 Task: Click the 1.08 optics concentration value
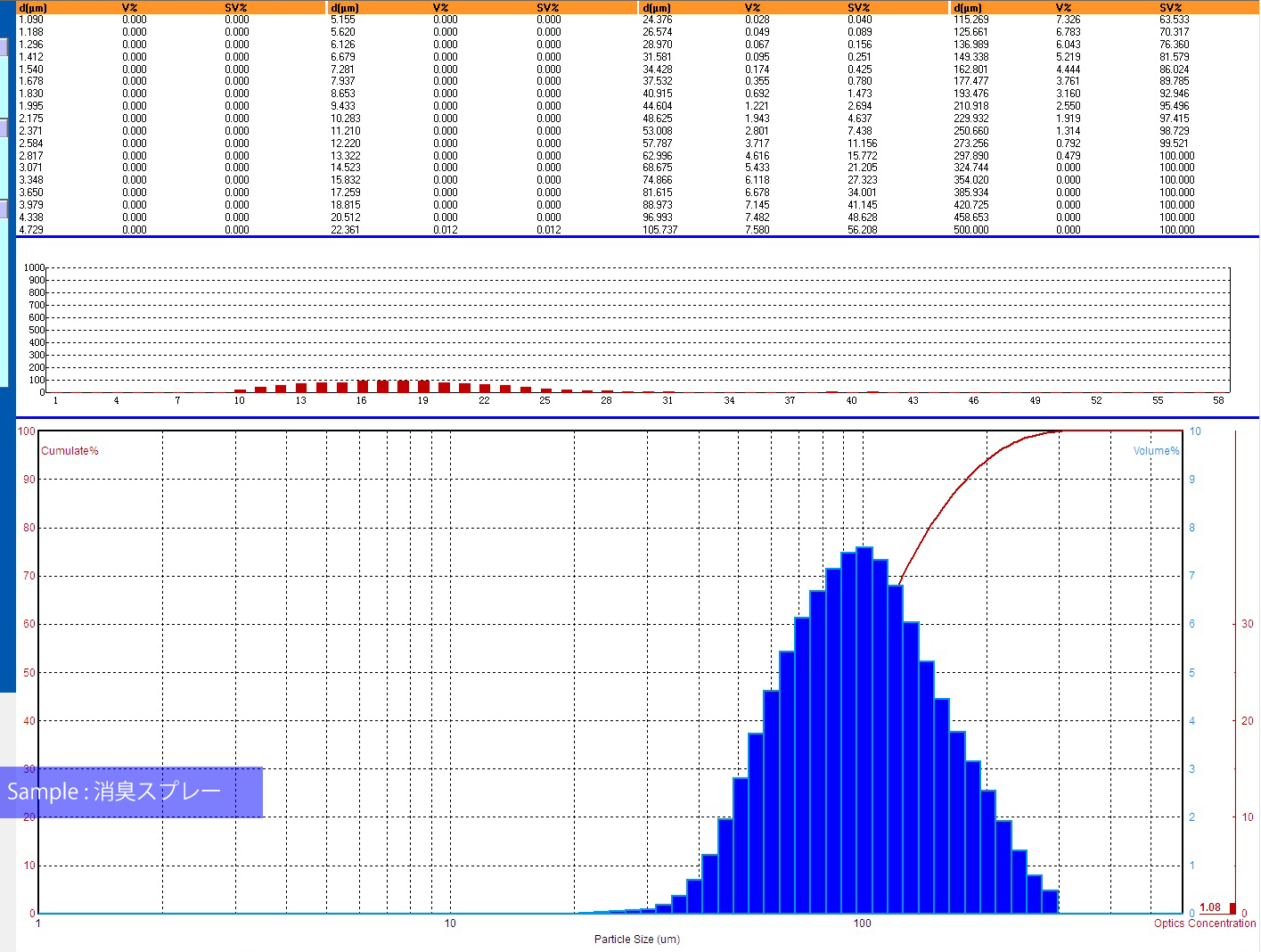[1210, 907]
